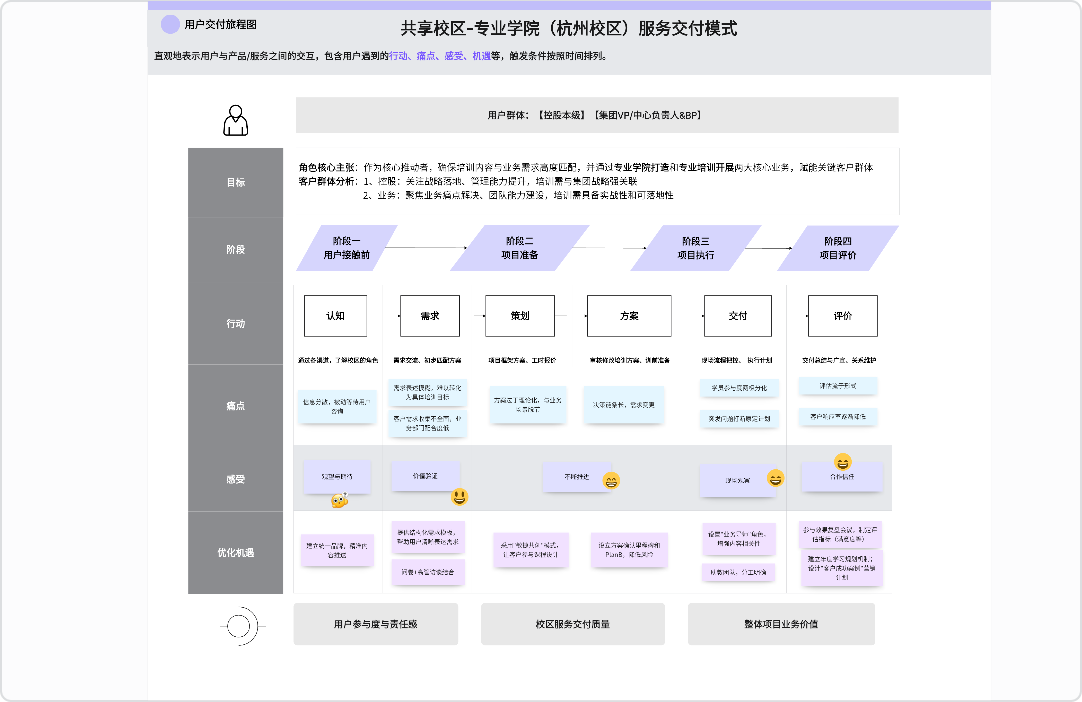Viewport: 1082px width, 702px height.
Task: Select the blue pain-point note in 方案 column
Action: click(624, 405)
